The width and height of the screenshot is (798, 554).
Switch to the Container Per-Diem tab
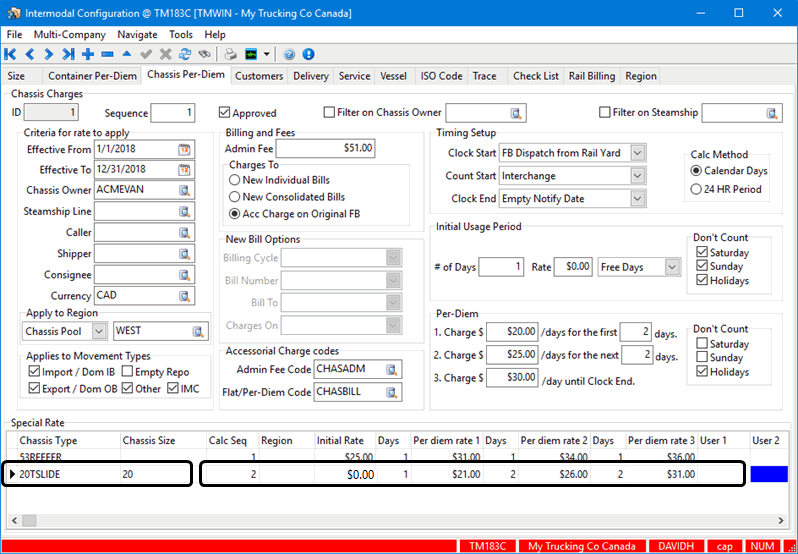(x=93, y=76)
